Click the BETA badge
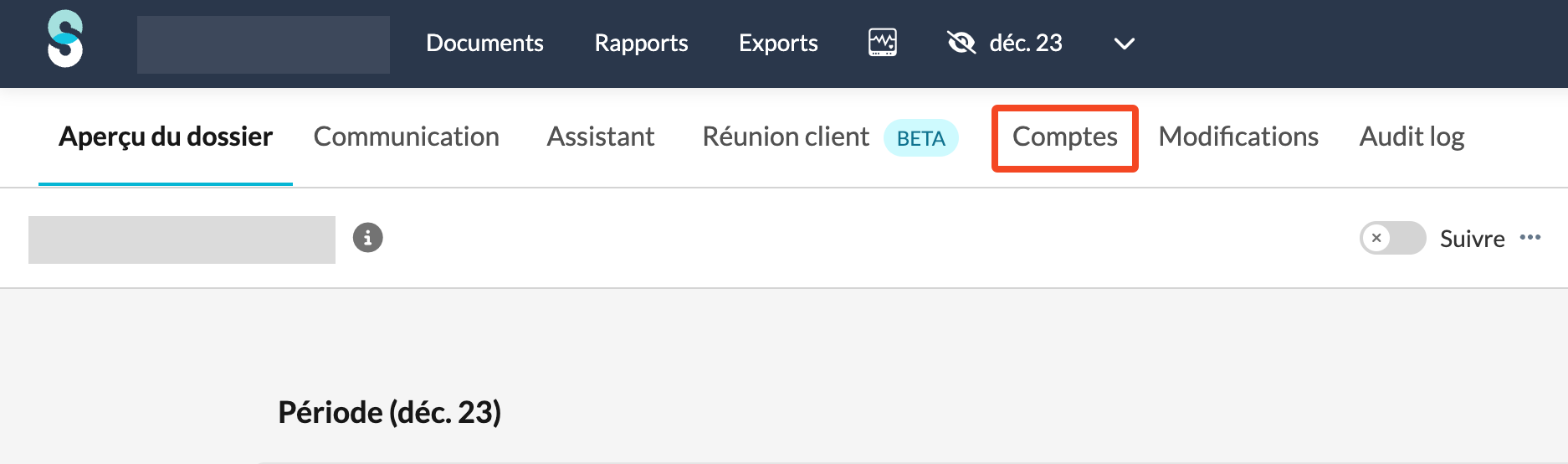 tap(920, 138)
